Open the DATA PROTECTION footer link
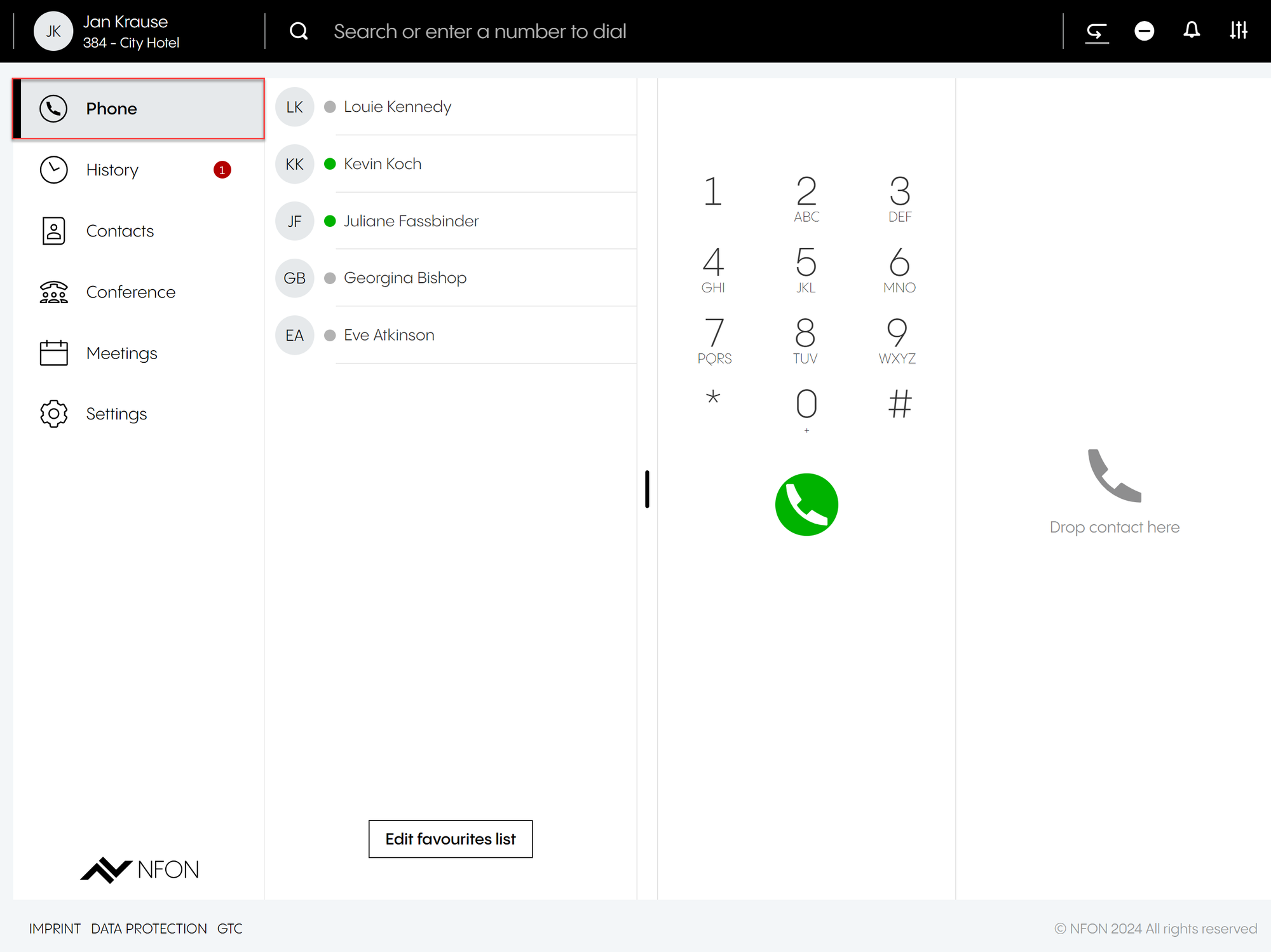Image resolution: width=1271 pixels, height=952 pixels. [x=149, y=928]
